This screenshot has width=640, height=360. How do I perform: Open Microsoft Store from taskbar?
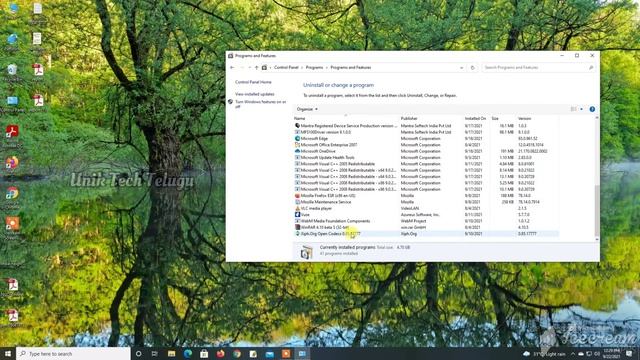(204, 353)
